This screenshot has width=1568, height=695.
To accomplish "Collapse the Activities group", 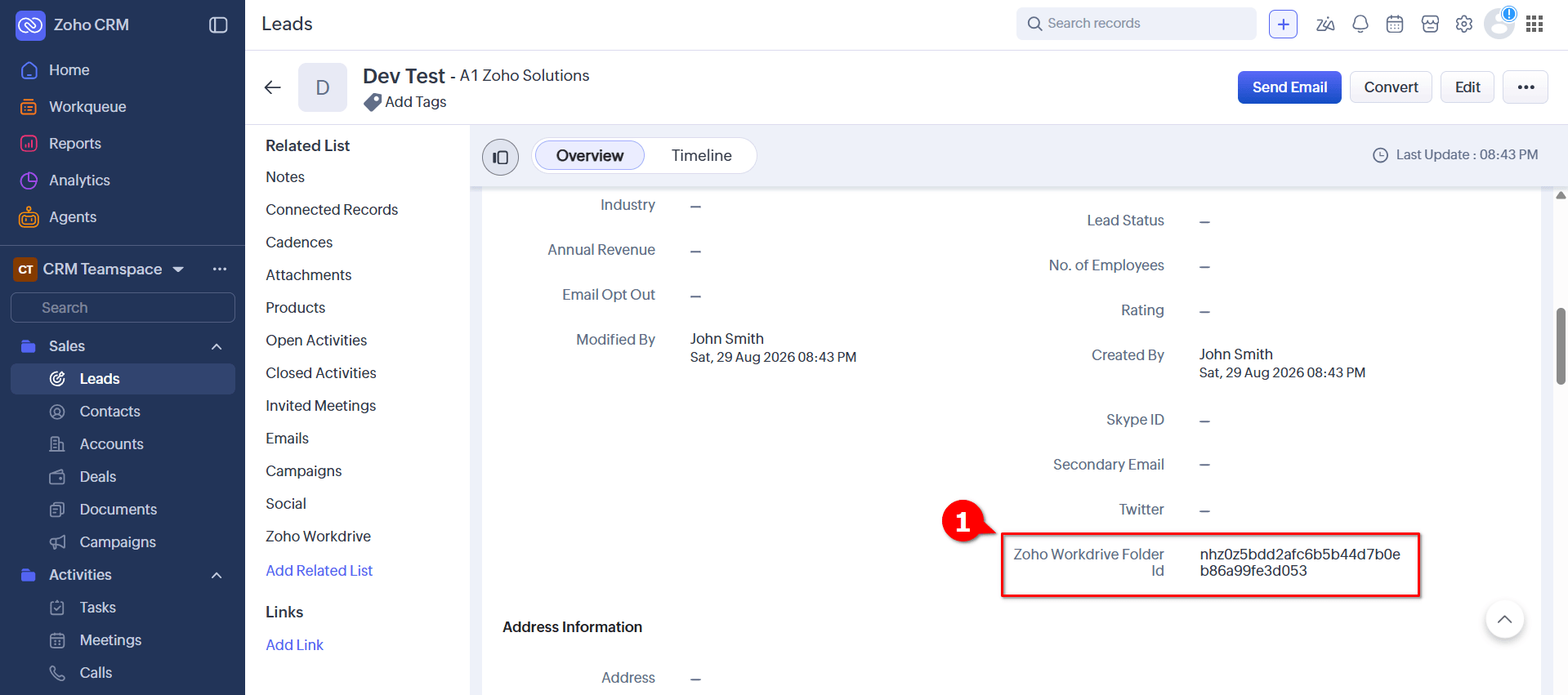I will pos(217,575).
